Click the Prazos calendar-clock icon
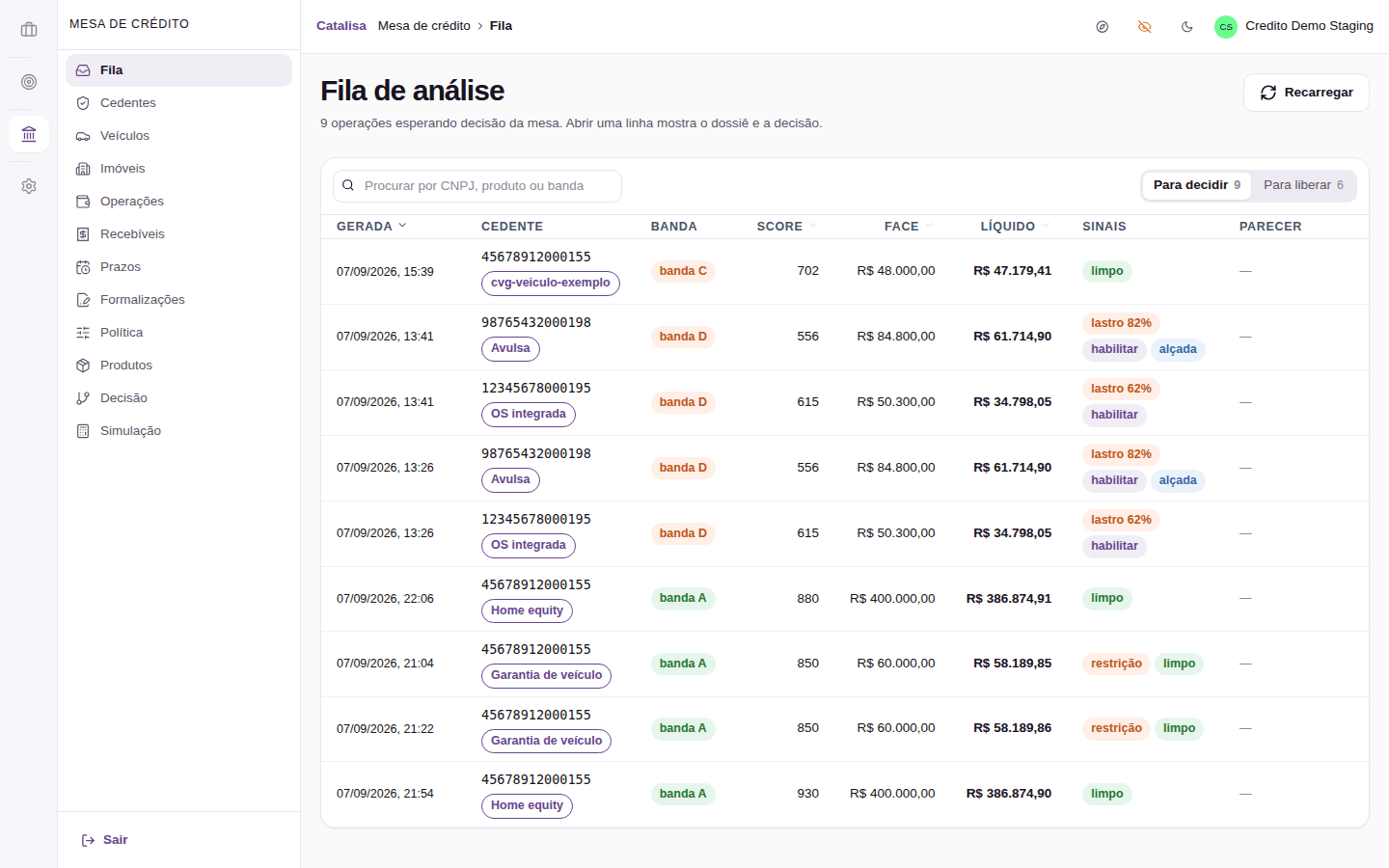This screenshot has height=868, width=1389. [x=83, y=267]
